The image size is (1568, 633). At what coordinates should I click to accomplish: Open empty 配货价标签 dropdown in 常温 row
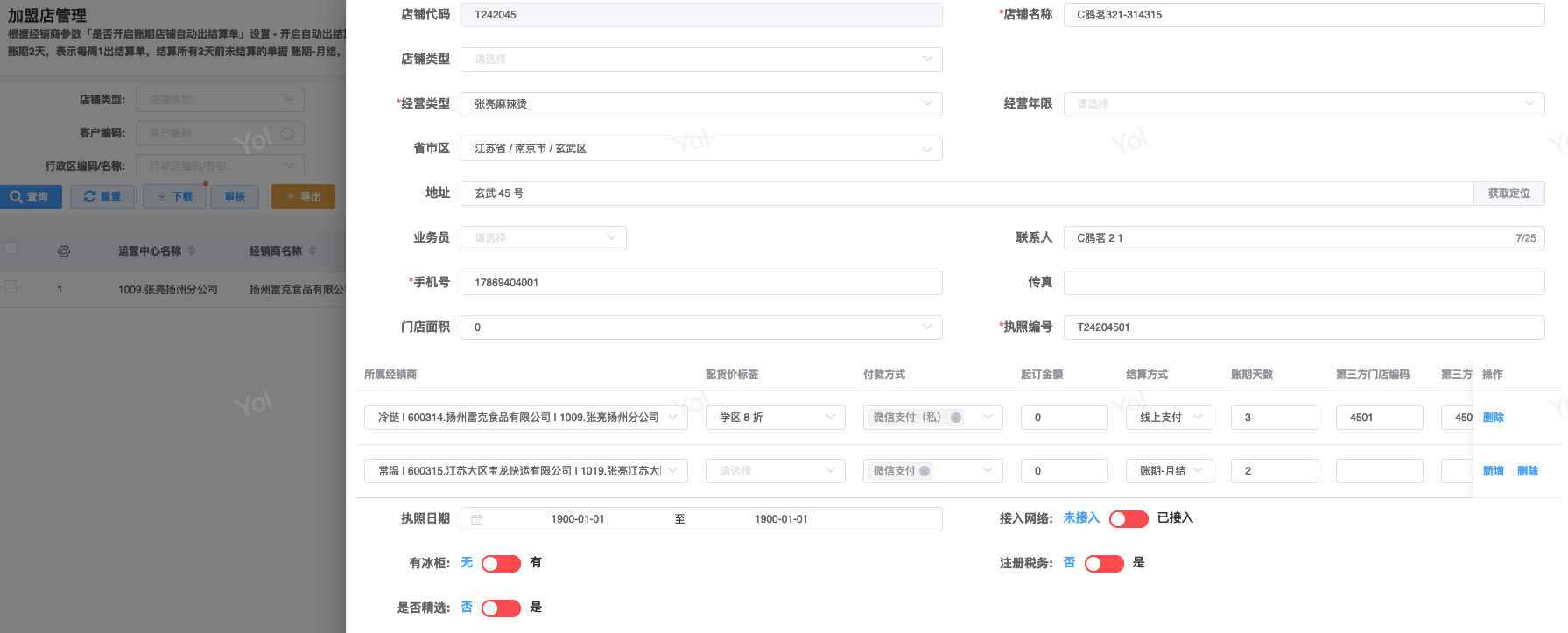[776, 471]
